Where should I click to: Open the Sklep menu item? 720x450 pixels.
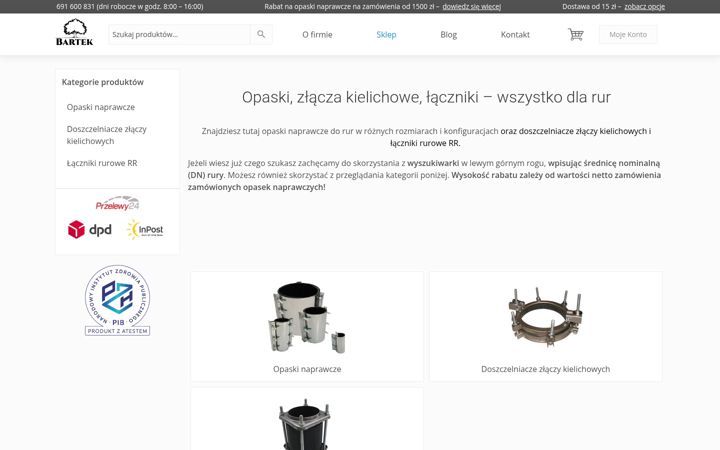coord(386,34)
